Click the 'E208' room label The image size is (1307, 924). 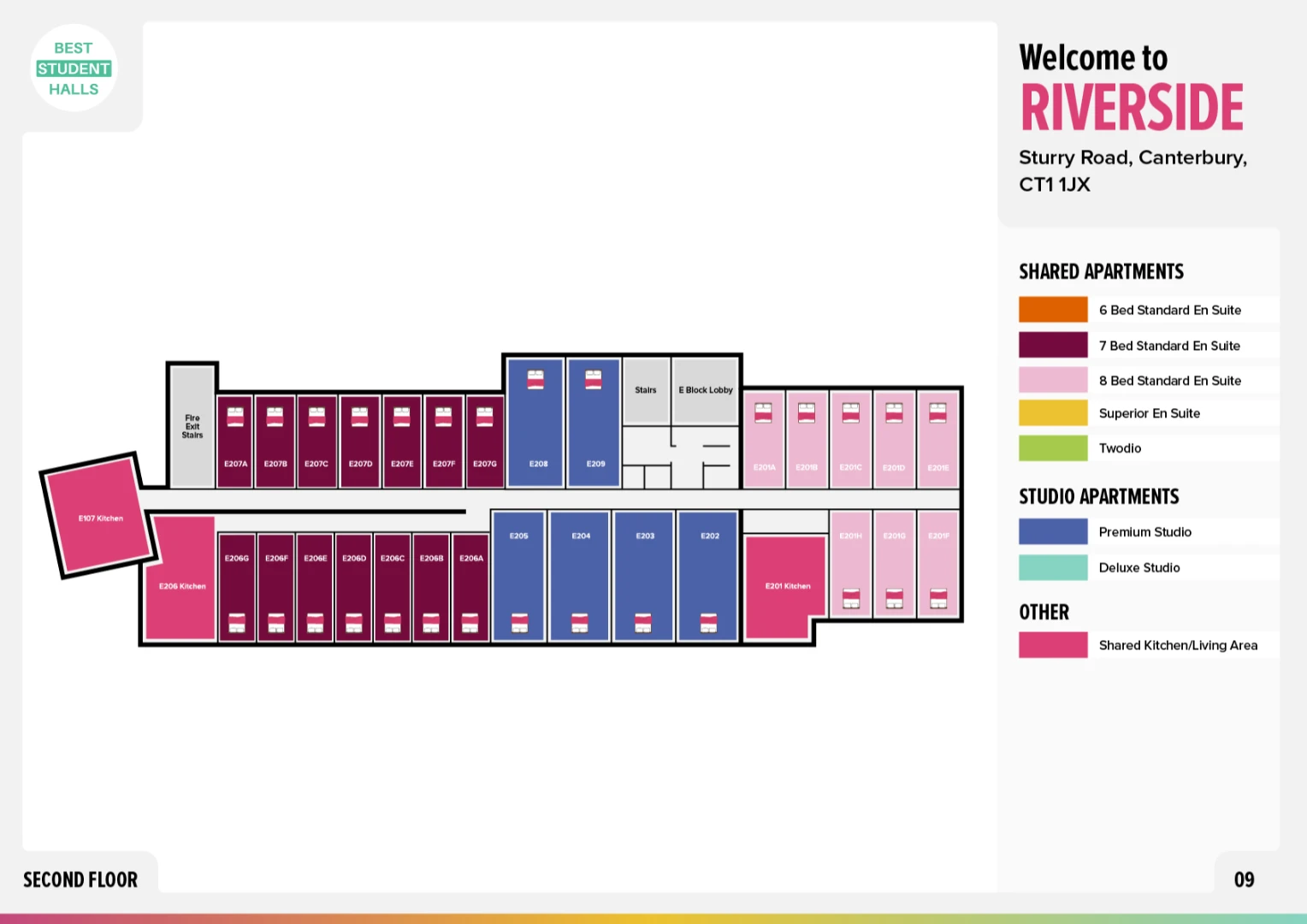(538, 464)
